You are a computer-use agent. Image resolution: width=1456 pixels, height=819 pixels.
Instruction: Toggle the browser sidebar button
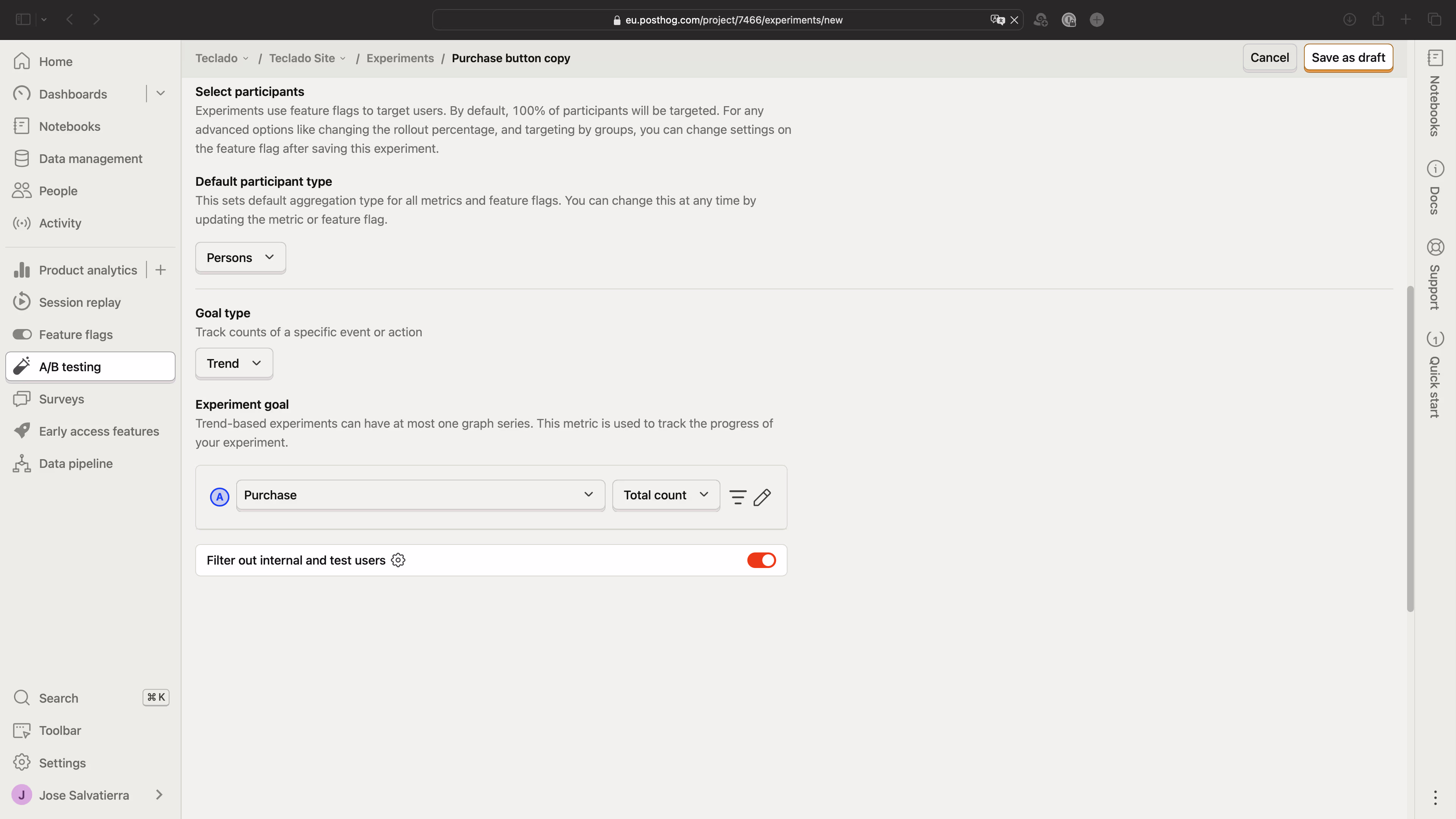click(23, 19)
